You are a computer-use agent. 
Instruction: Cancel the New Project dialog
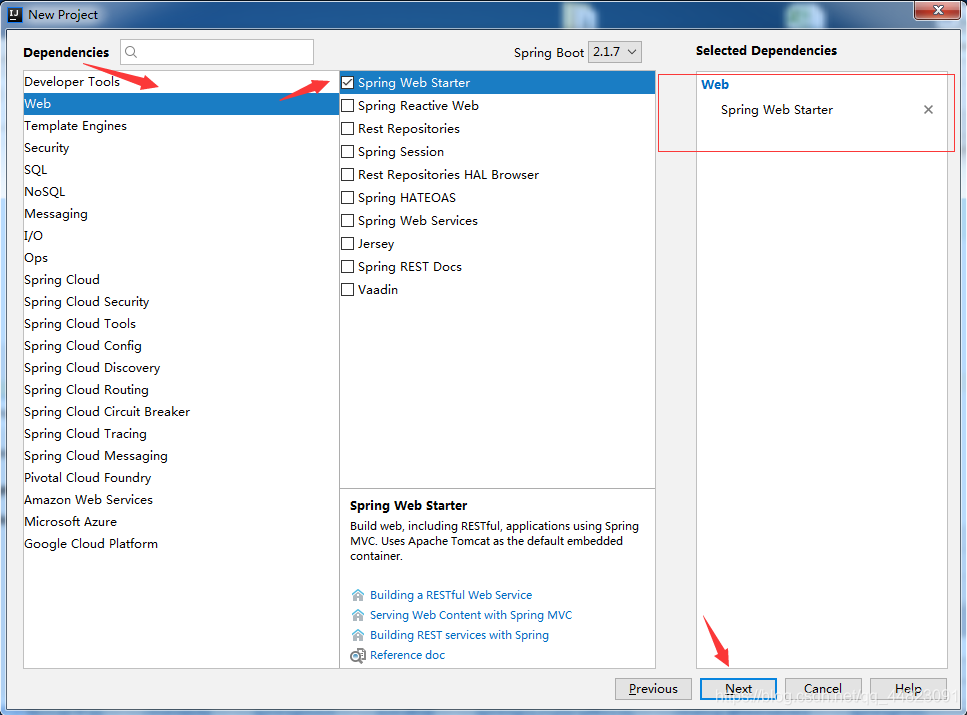823,688
